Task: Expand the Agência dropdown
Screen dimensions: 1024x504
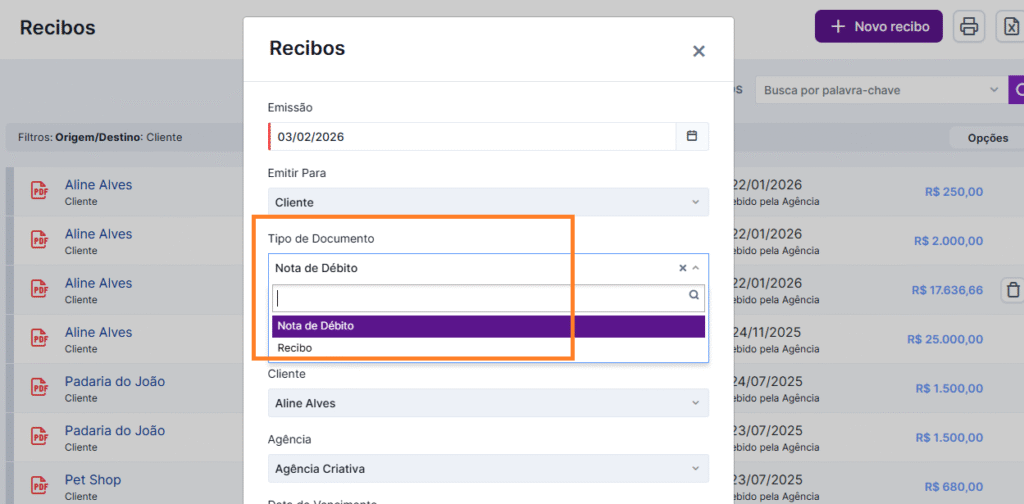Action: [696, 468]
